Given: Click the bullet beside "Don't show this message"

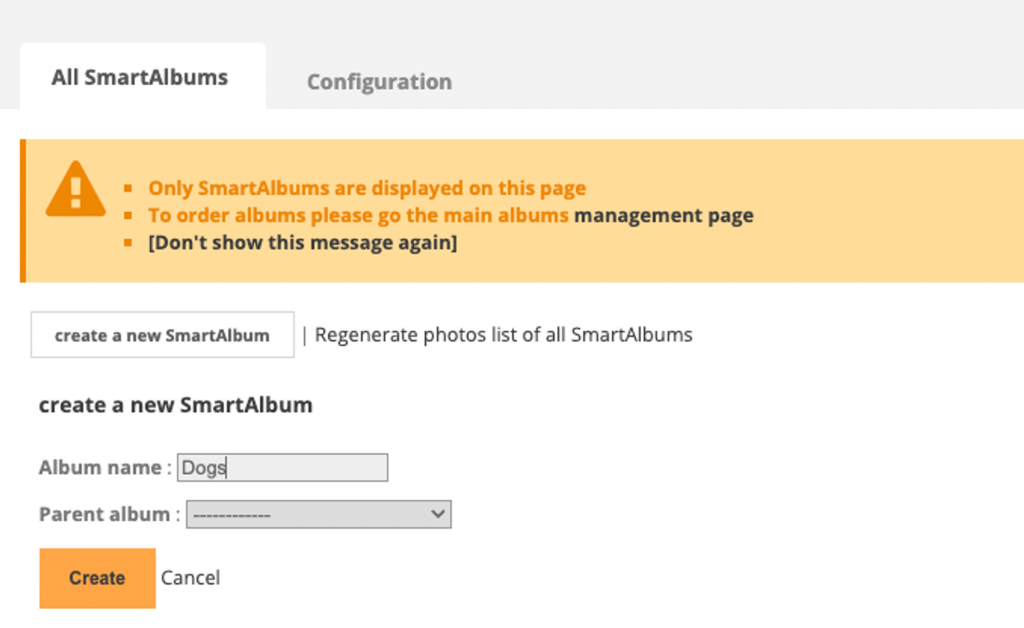Looking at the screenshot, I should click(128, 243).
